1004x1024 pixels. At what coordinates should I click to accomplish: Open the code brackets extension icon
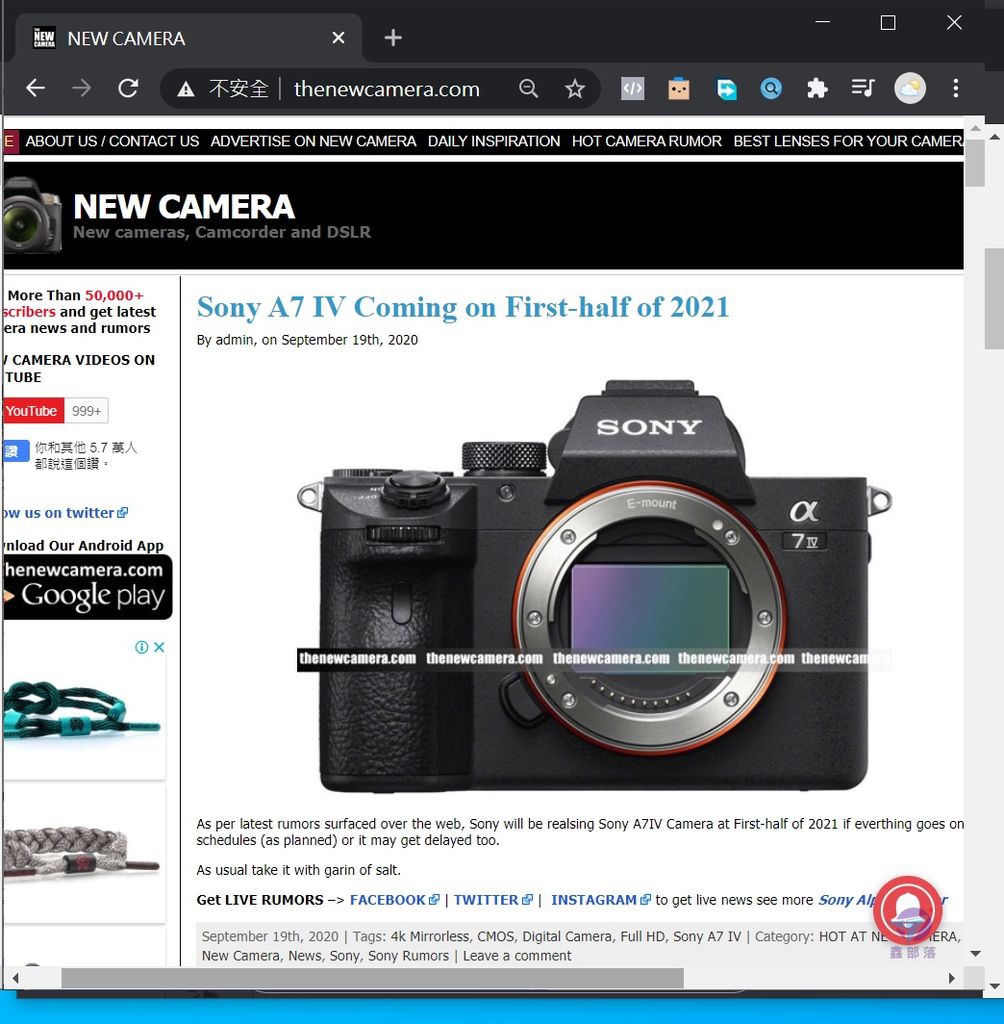coord(632,88)
